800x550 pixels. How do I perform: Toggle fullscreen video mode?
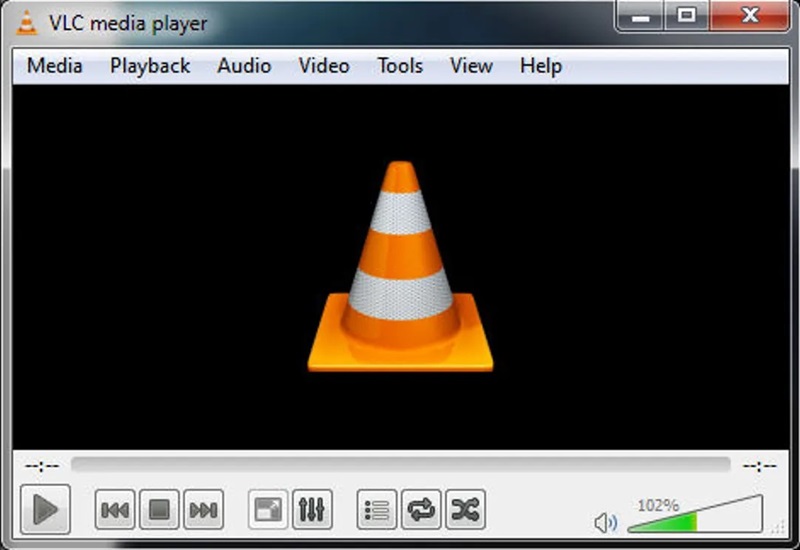pyautogui.click(x=268, y=509)
